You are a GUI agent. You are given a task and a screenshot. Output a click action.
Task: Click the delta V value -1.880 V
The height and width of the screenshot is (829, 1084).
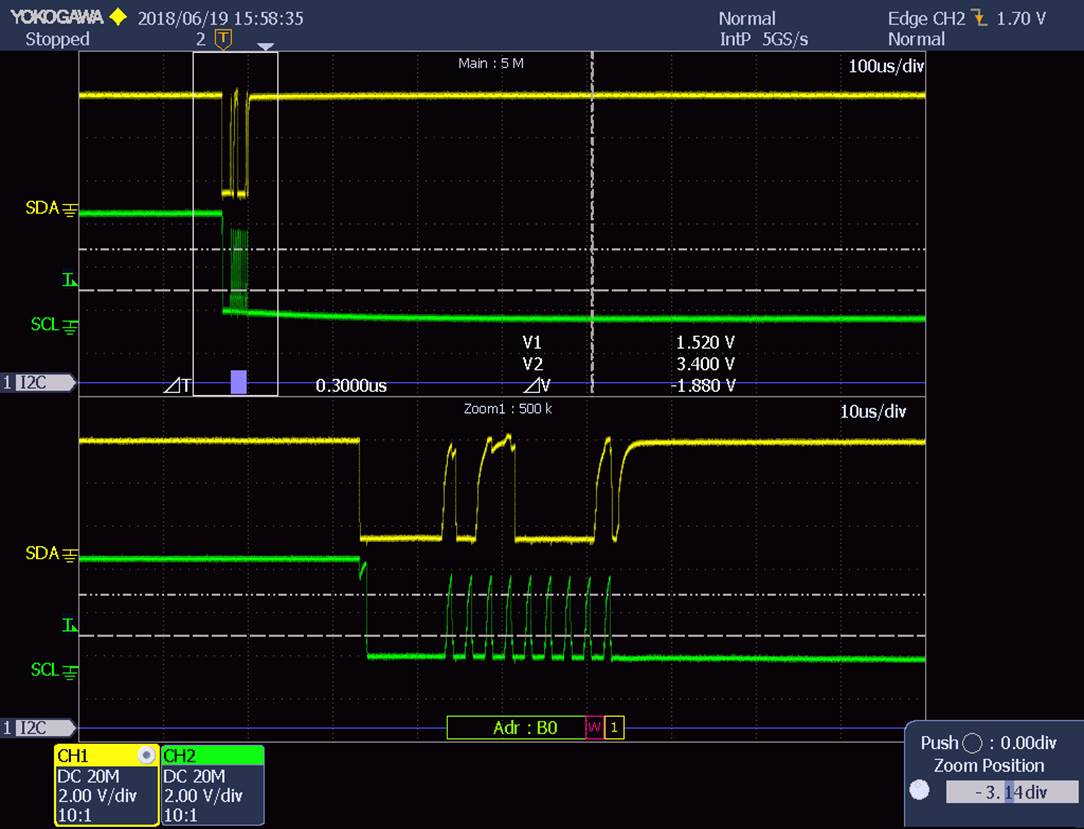[x=703, y=385]
